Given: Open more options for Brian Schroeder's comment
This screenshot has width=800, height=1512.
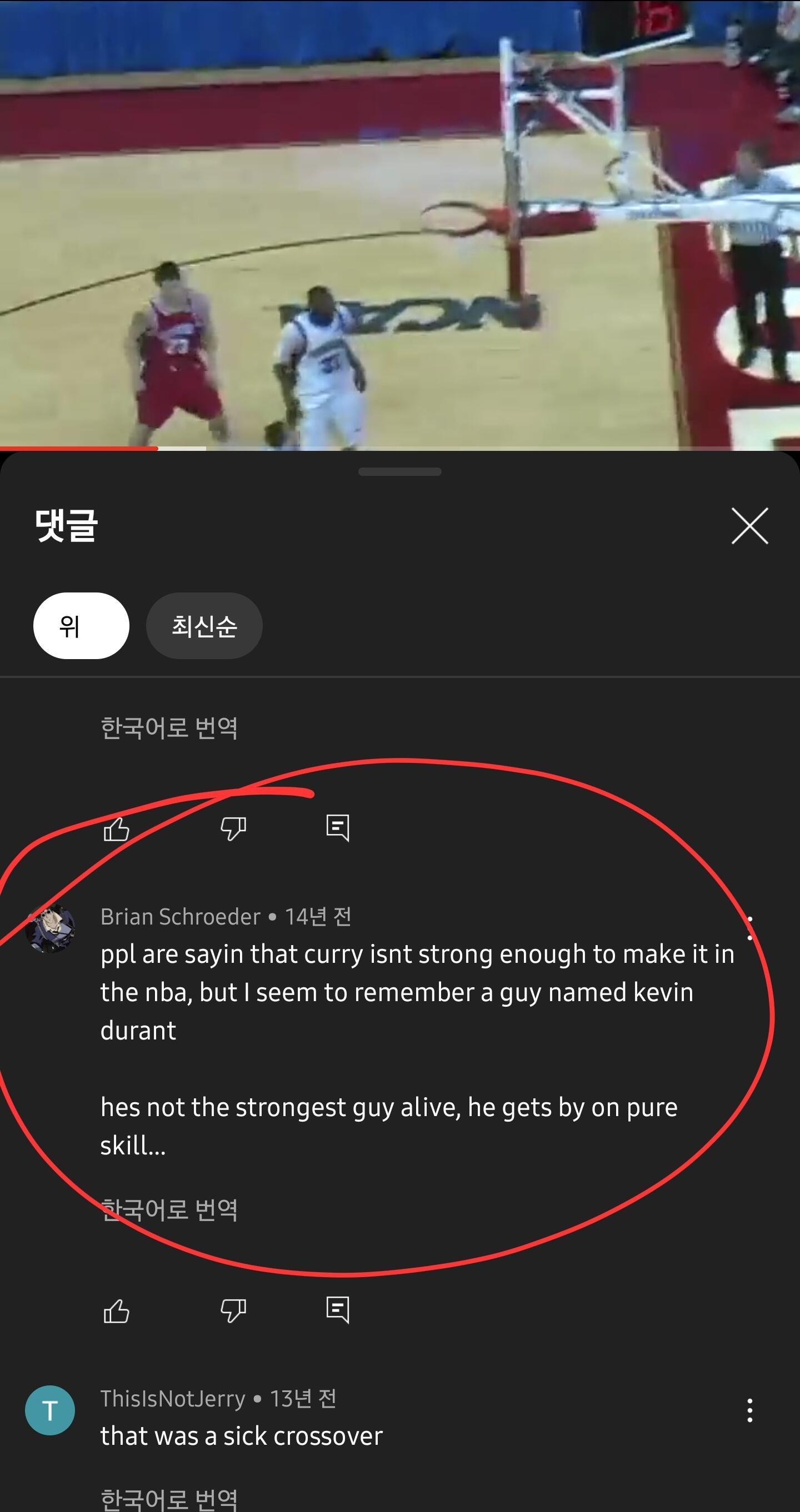Looking at the screenshot, I should click(x=749, y=928).
